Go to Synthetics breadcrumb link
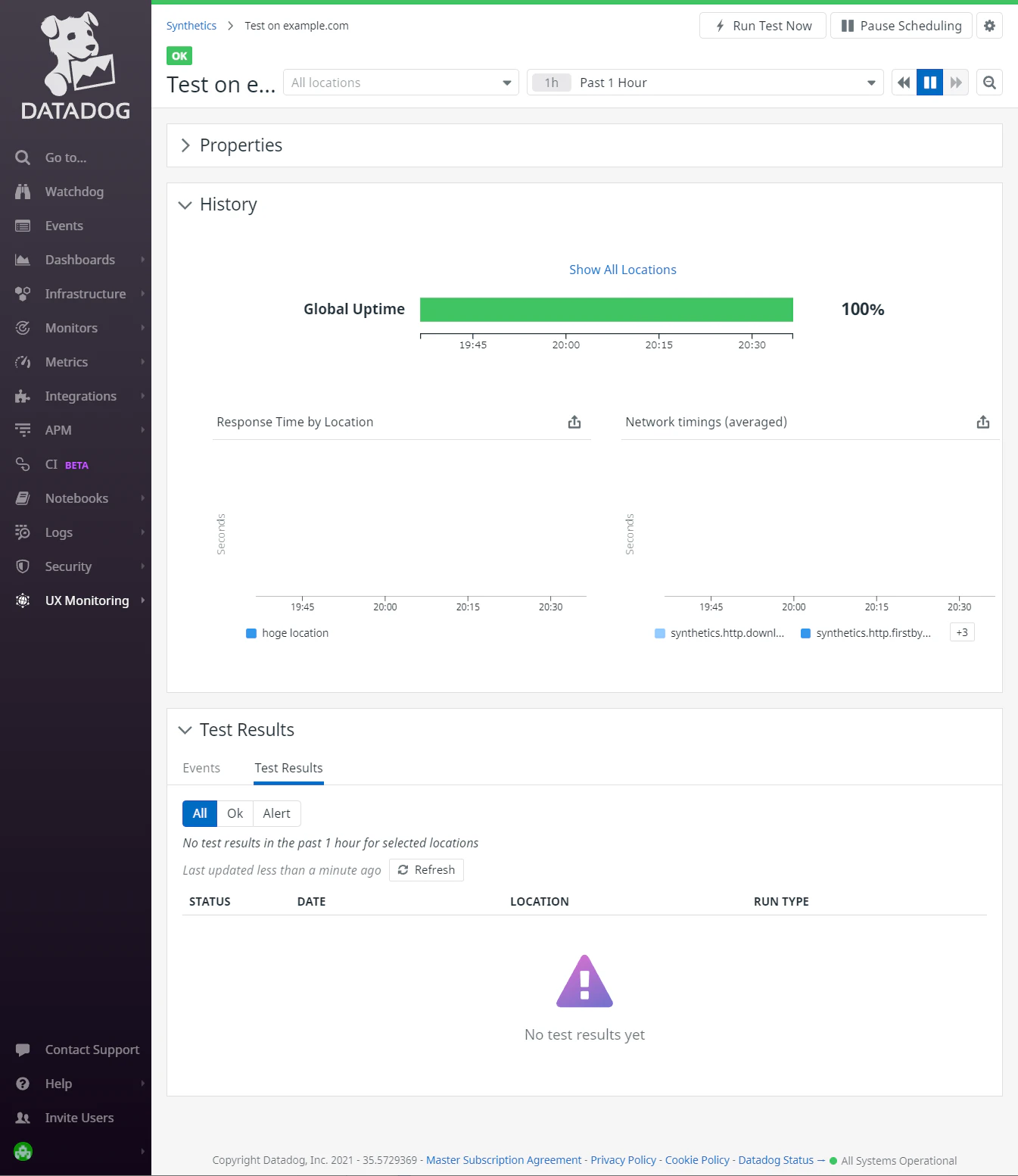Viewport: 1018px width, 1176px height. (191, 26)
